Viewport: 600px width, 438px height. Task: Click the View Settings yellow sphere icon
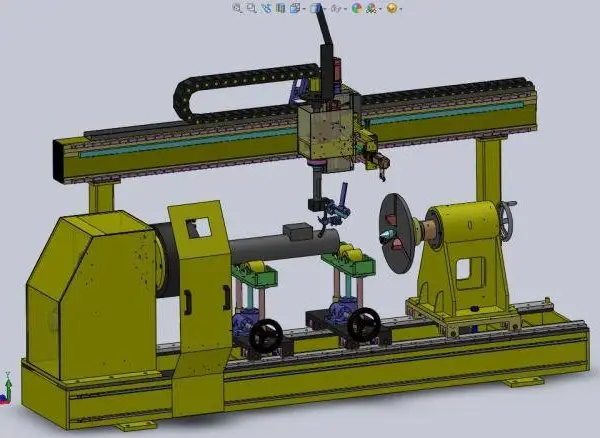click(391, 8)
